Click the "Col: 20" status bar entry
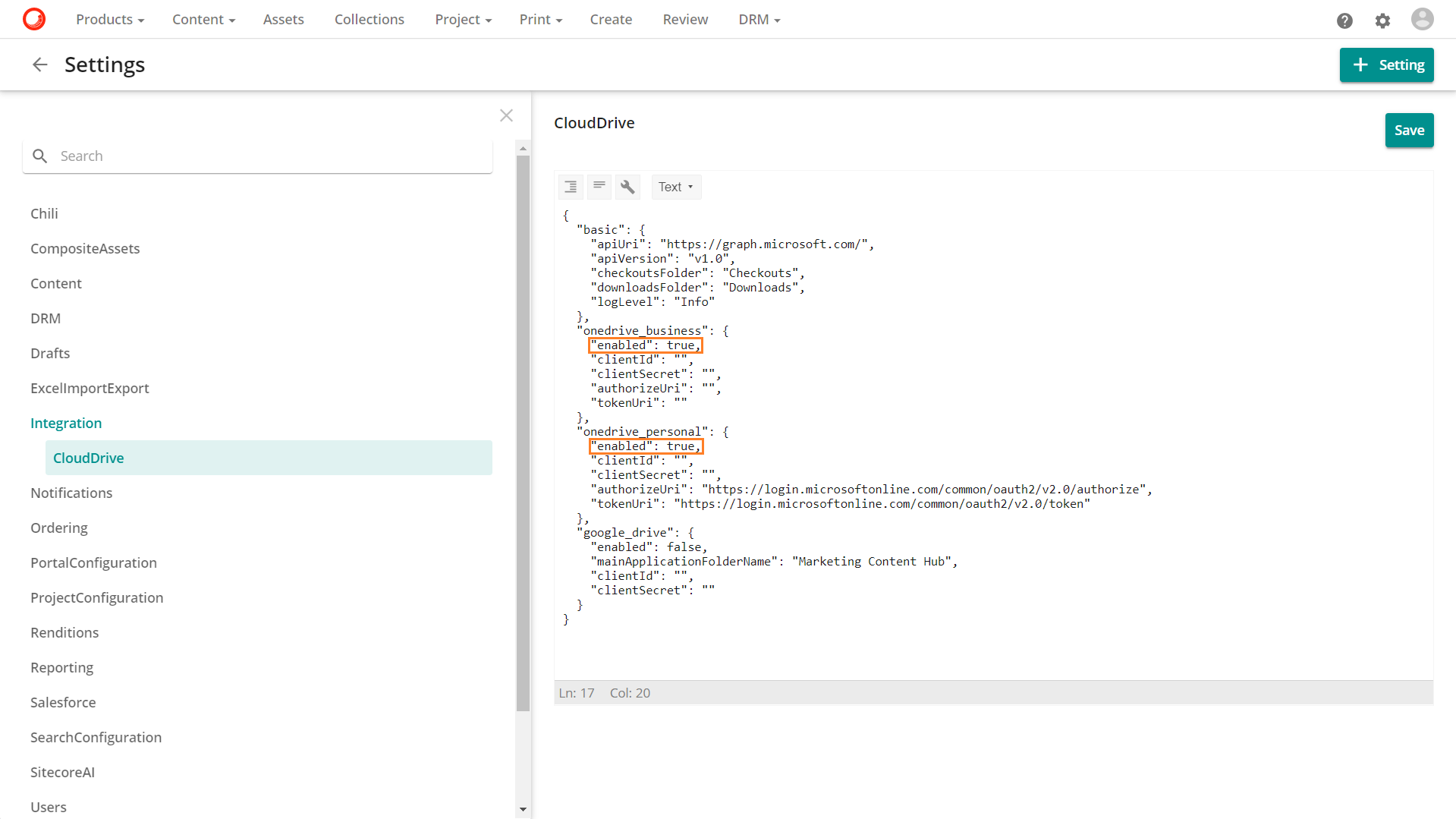This screenshot has width=1456, height=819. 630,693
